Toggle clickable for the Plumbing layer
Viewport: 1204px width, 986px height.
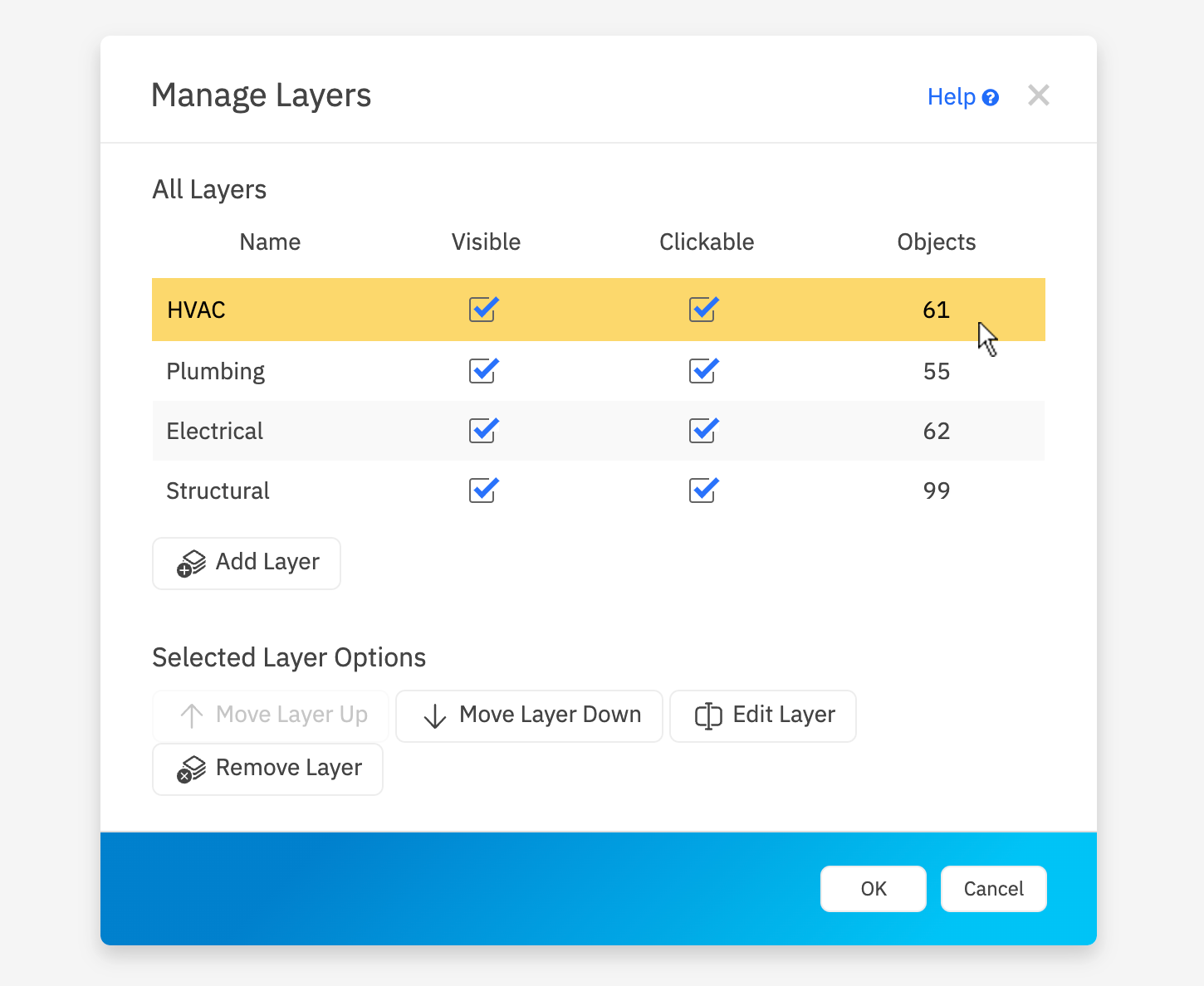pos(703,371)
